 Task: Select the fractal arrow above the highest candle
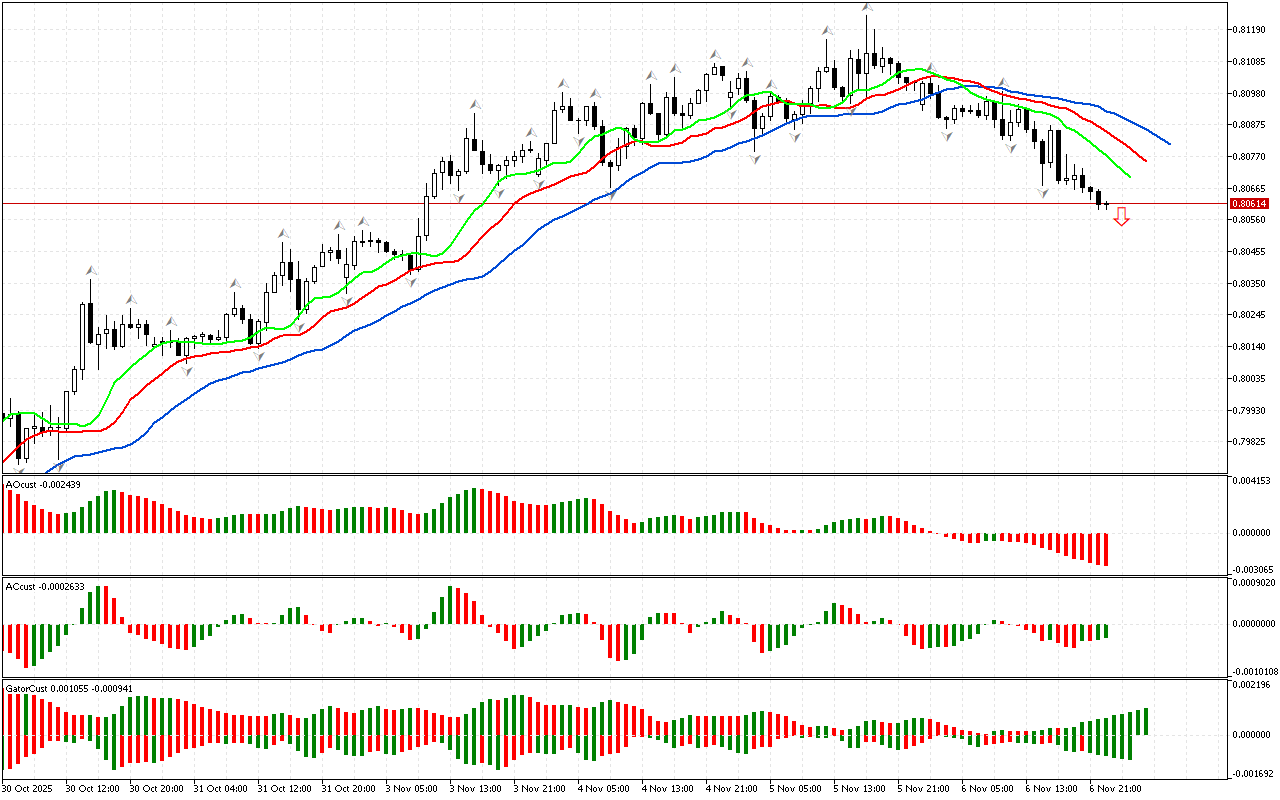click(x=866, y=8)
